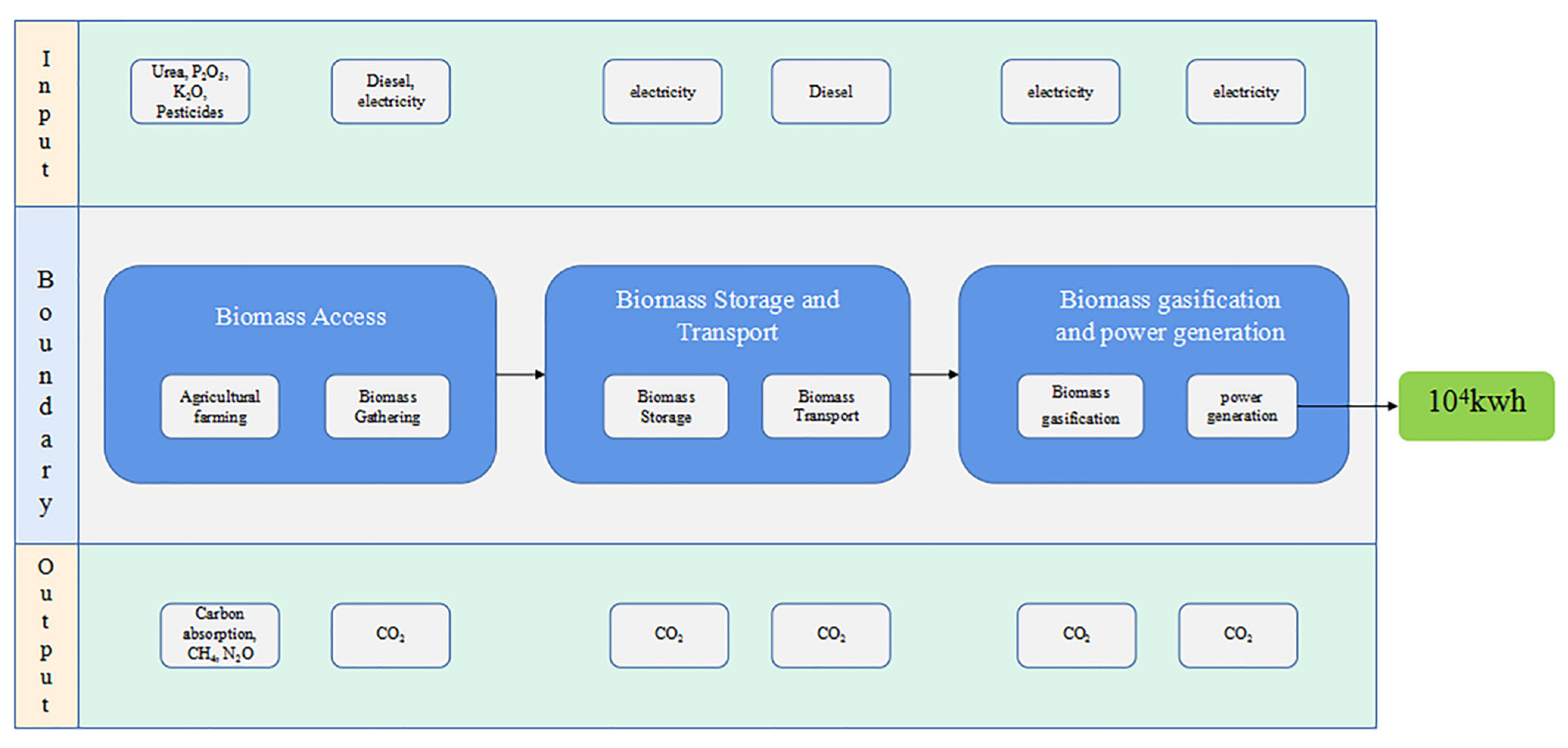Screen dimensions: 1568x748
Task: Select the Carbon absorption, CH4, N2O box
Action: (220, 635)
